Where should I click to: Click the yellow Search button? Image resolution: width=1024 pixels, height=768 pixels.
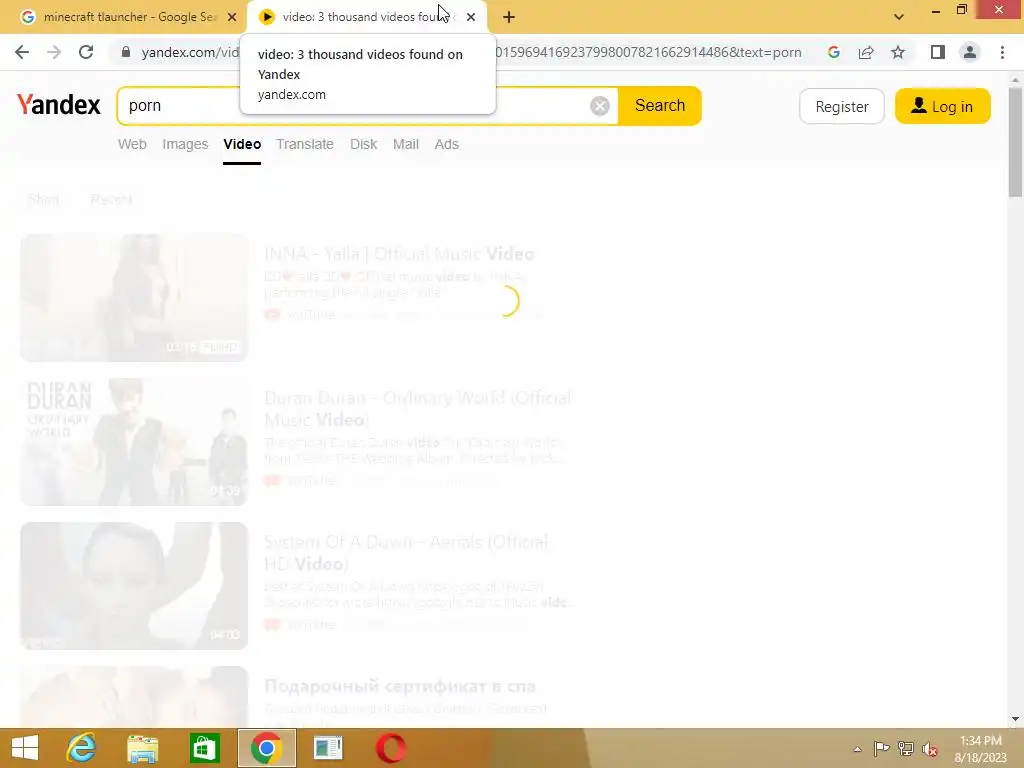[660, 106]
